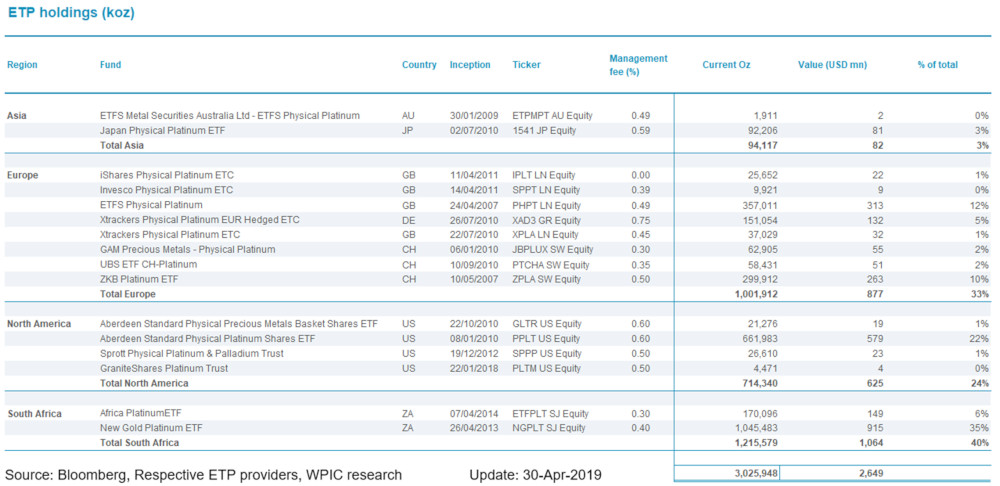Click the Country column header

click(419, 65)
